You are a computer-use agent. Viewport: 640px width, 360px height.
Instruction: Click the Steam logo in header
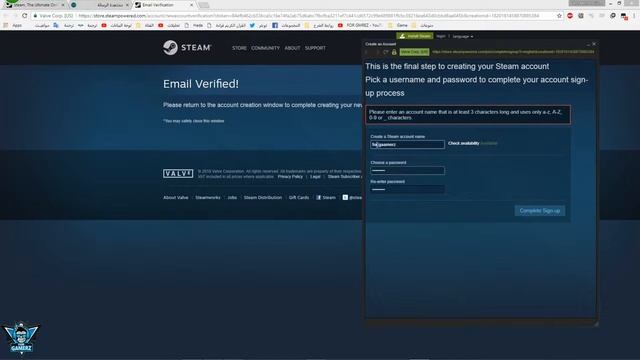coord(187,48)
